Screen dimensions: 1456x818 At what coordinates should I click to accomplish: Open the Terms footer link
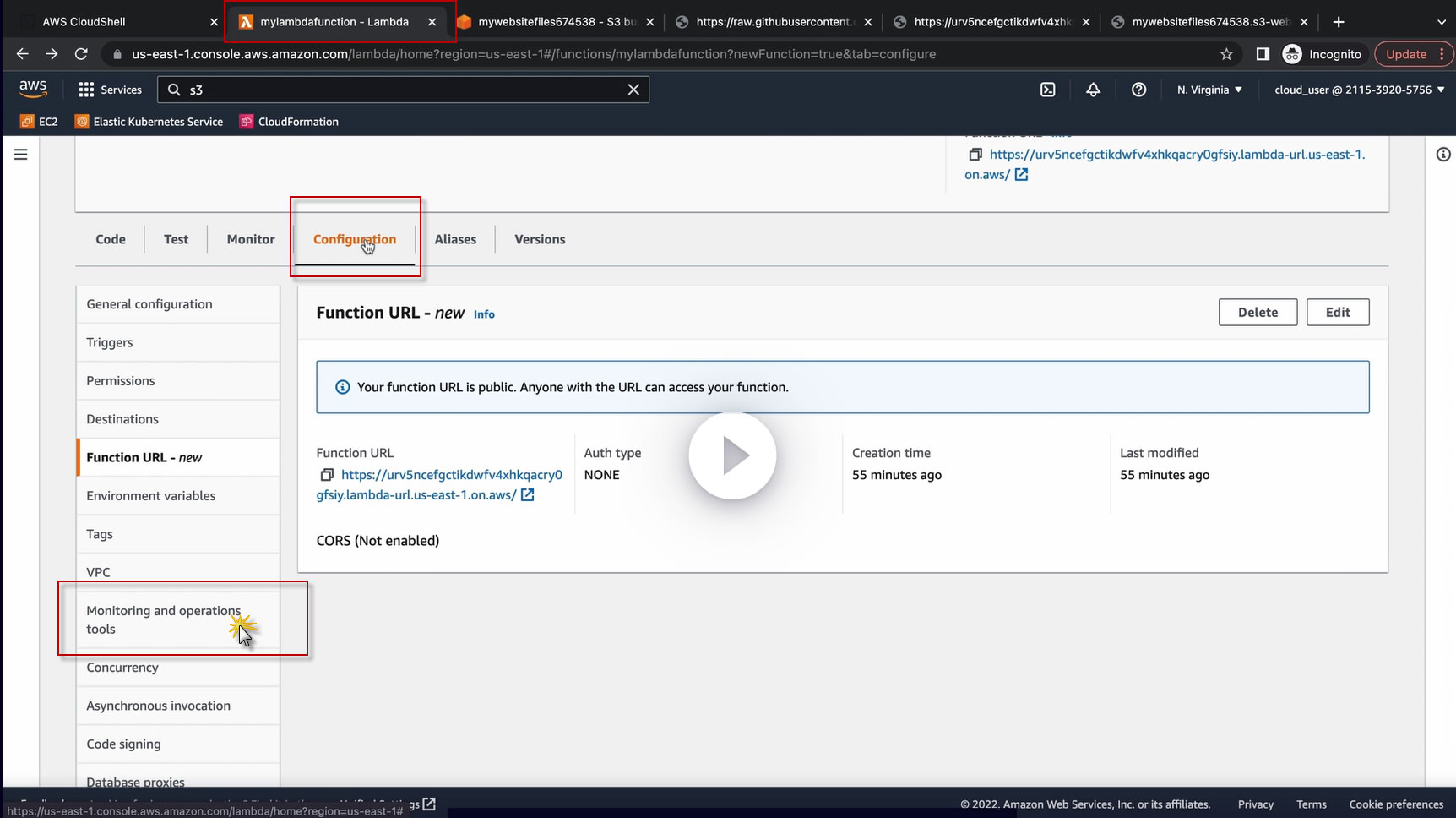coord(1311,804)
